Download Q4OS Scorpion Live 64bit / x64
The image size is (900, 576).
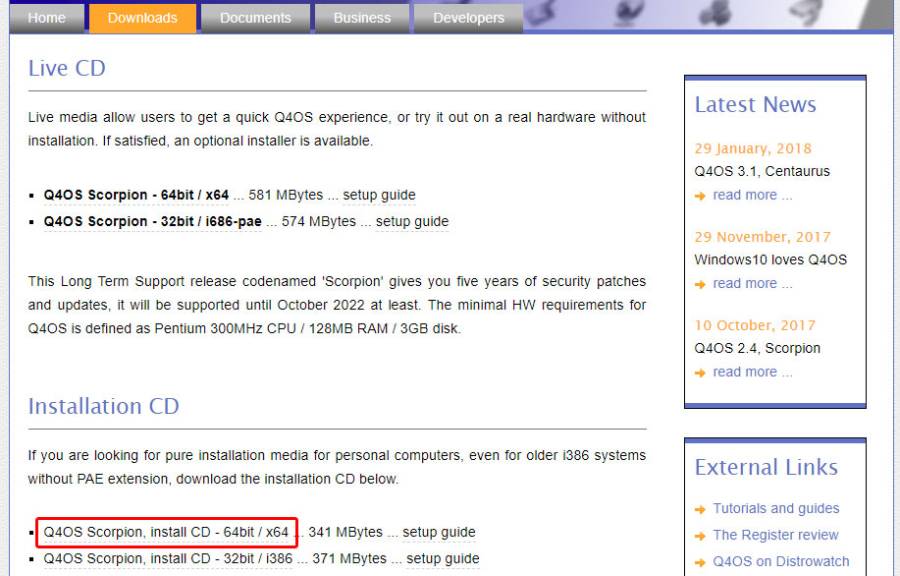pos(136,195)
